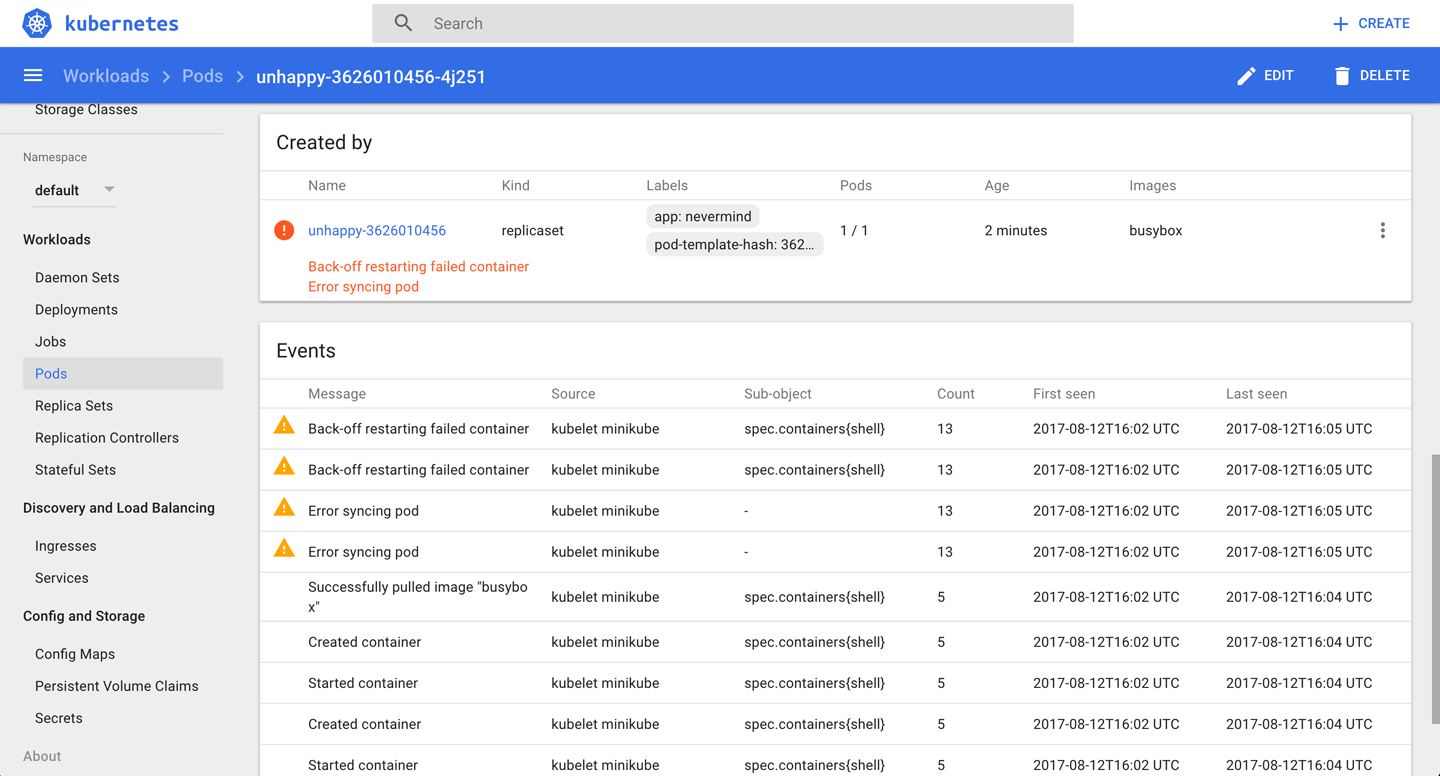Click the CREATE button

[x=1371, y=23]
